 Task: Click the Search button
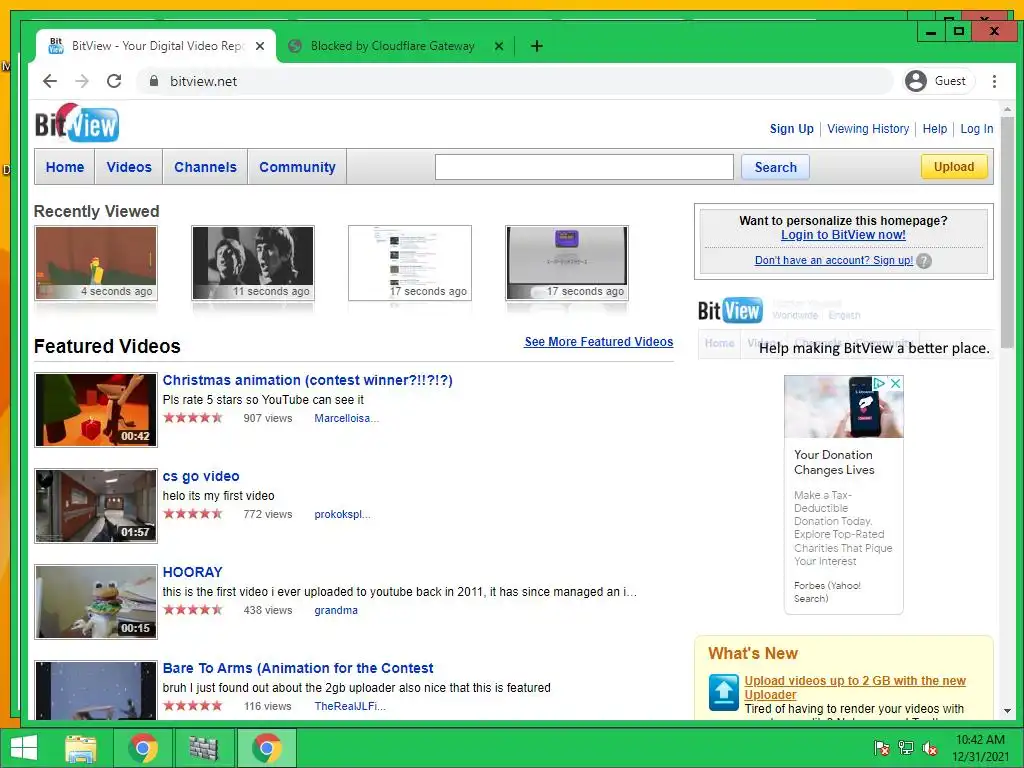[x=775, y=167]
